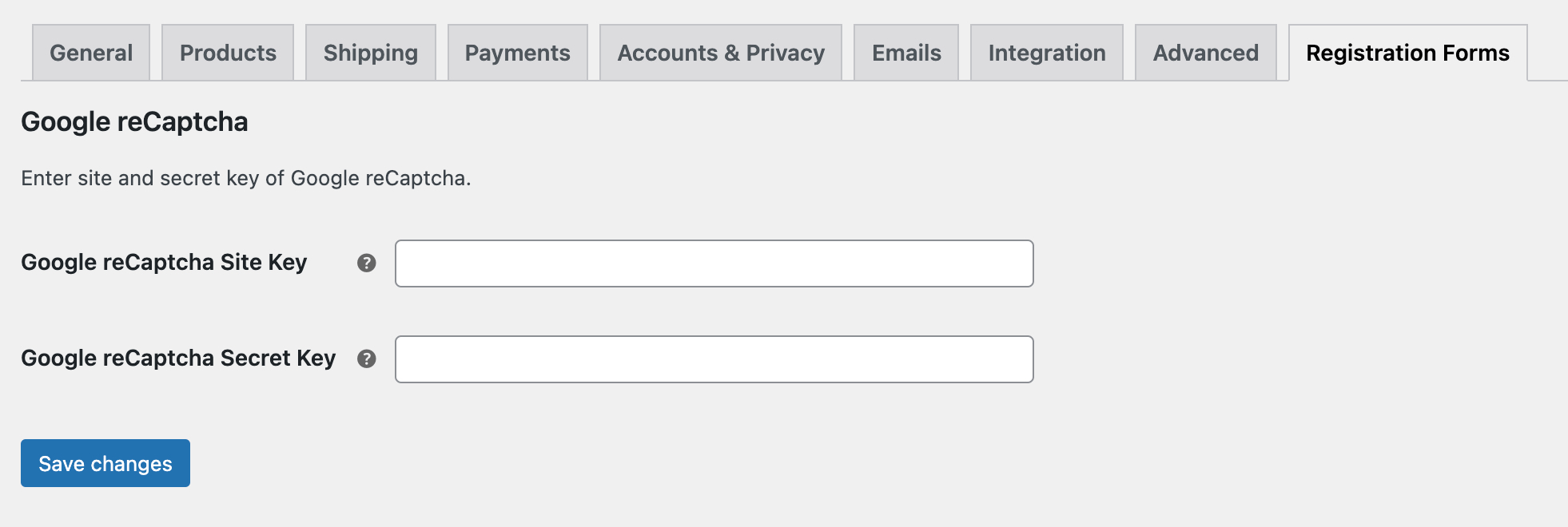Open the General settings tab
This screenshot has width=1568, height=527.
tap(90, 52)
